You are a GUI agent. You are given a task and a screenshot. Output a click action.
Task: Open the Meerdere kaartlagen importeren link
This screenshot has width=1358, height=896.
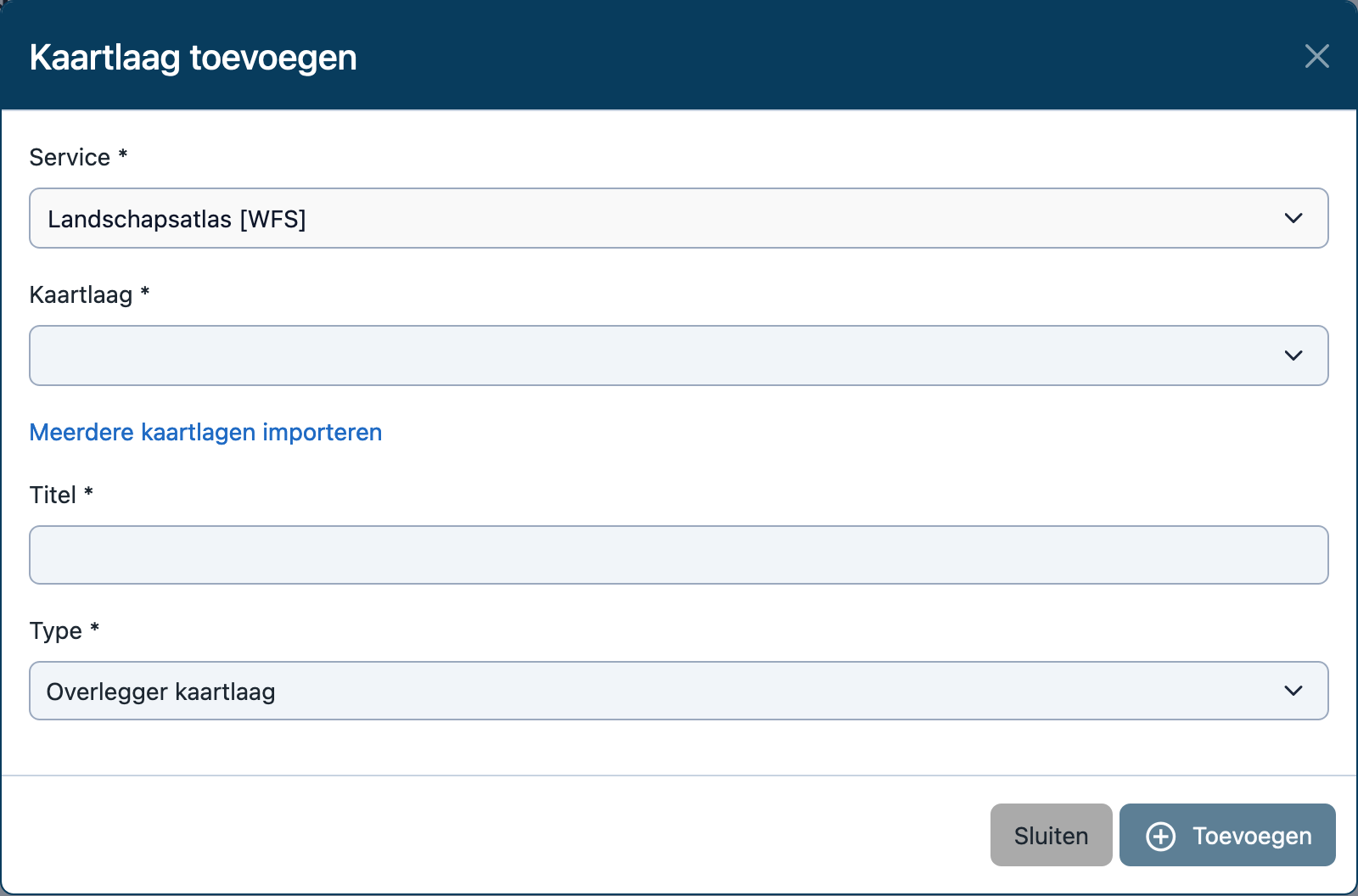[x=205, y=432]
